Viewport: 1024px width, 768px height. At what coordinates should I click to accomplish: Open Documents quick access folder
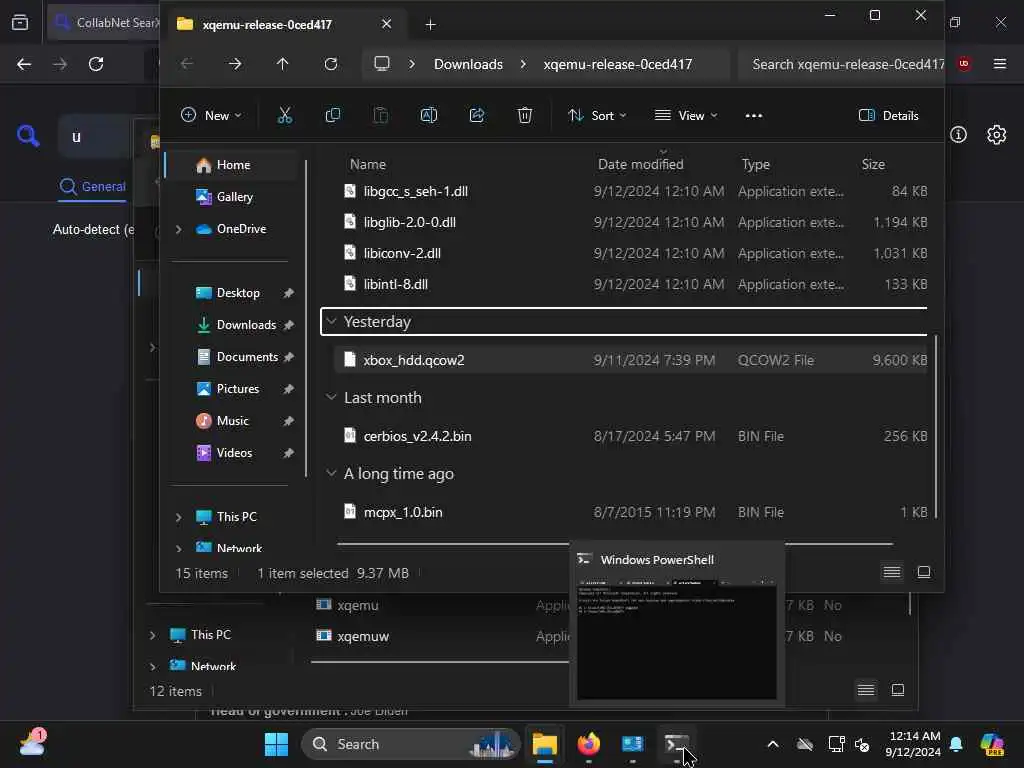pos(247,357)
